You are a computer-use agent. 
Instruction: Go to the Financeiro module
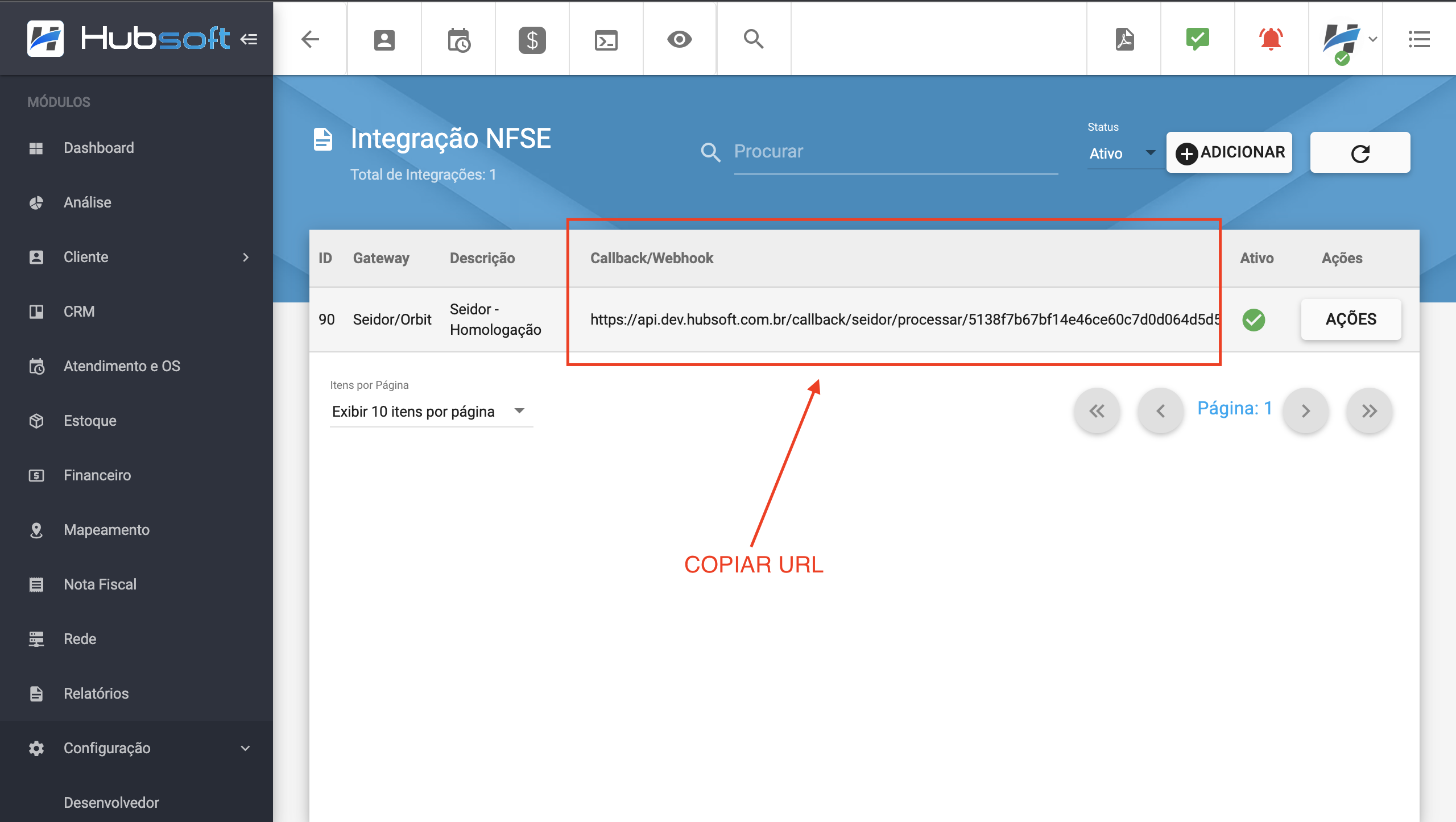tap(97, 475)
